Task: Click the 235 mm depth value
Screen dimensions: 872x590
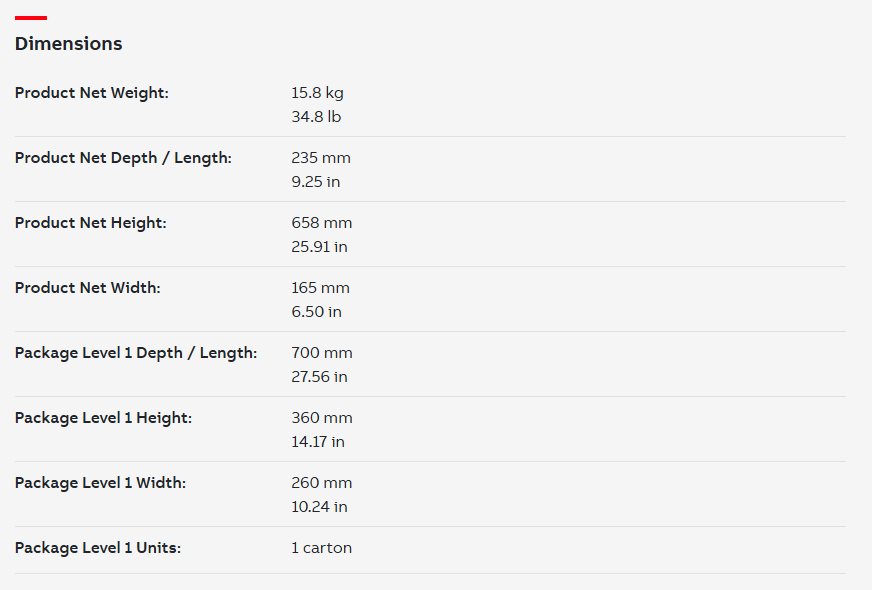Action: point(321,158)
